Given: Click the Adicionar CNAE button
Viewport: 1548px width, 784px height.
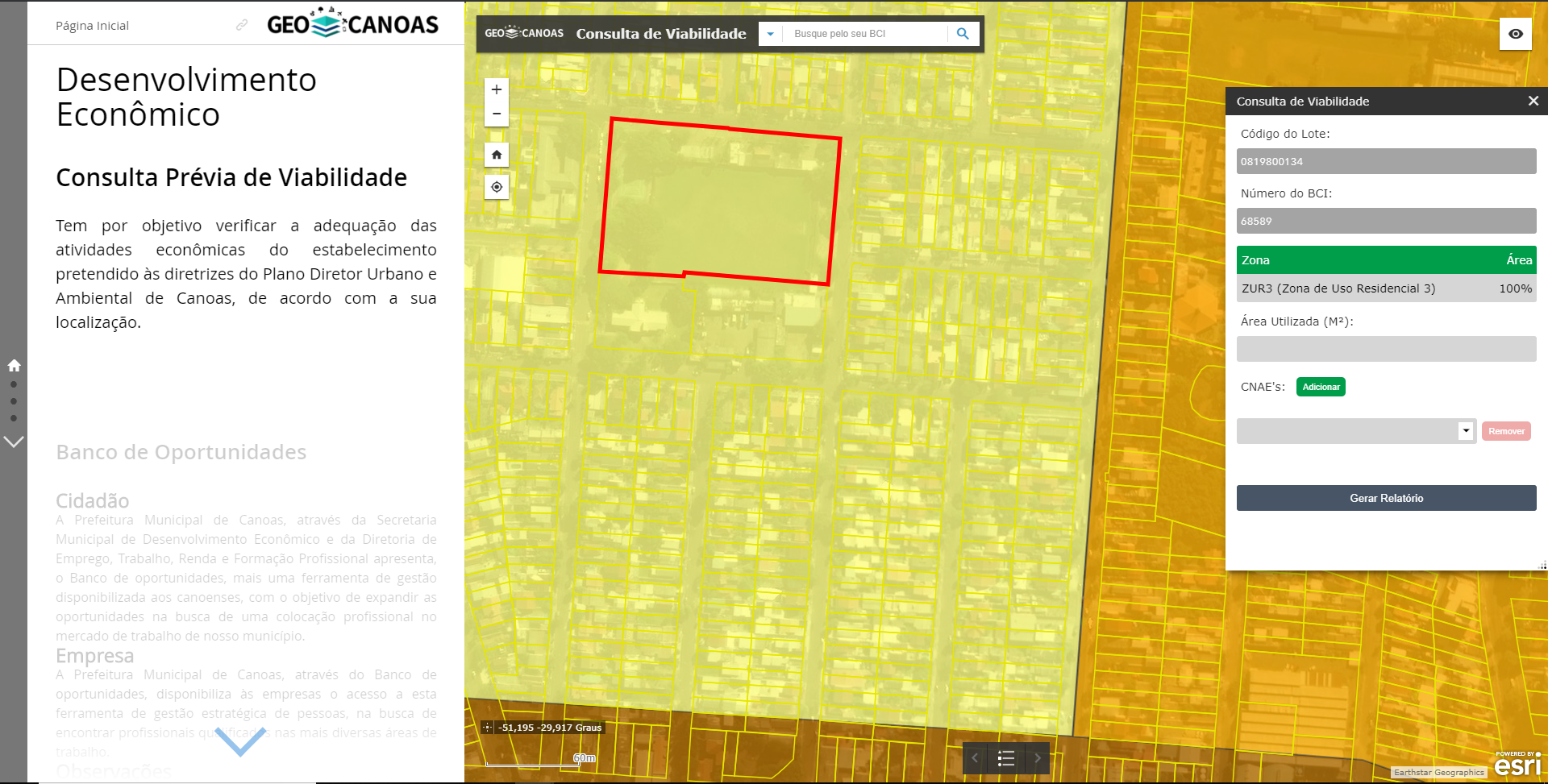Looking at the screenshot, I should (x=1321, y=387).
